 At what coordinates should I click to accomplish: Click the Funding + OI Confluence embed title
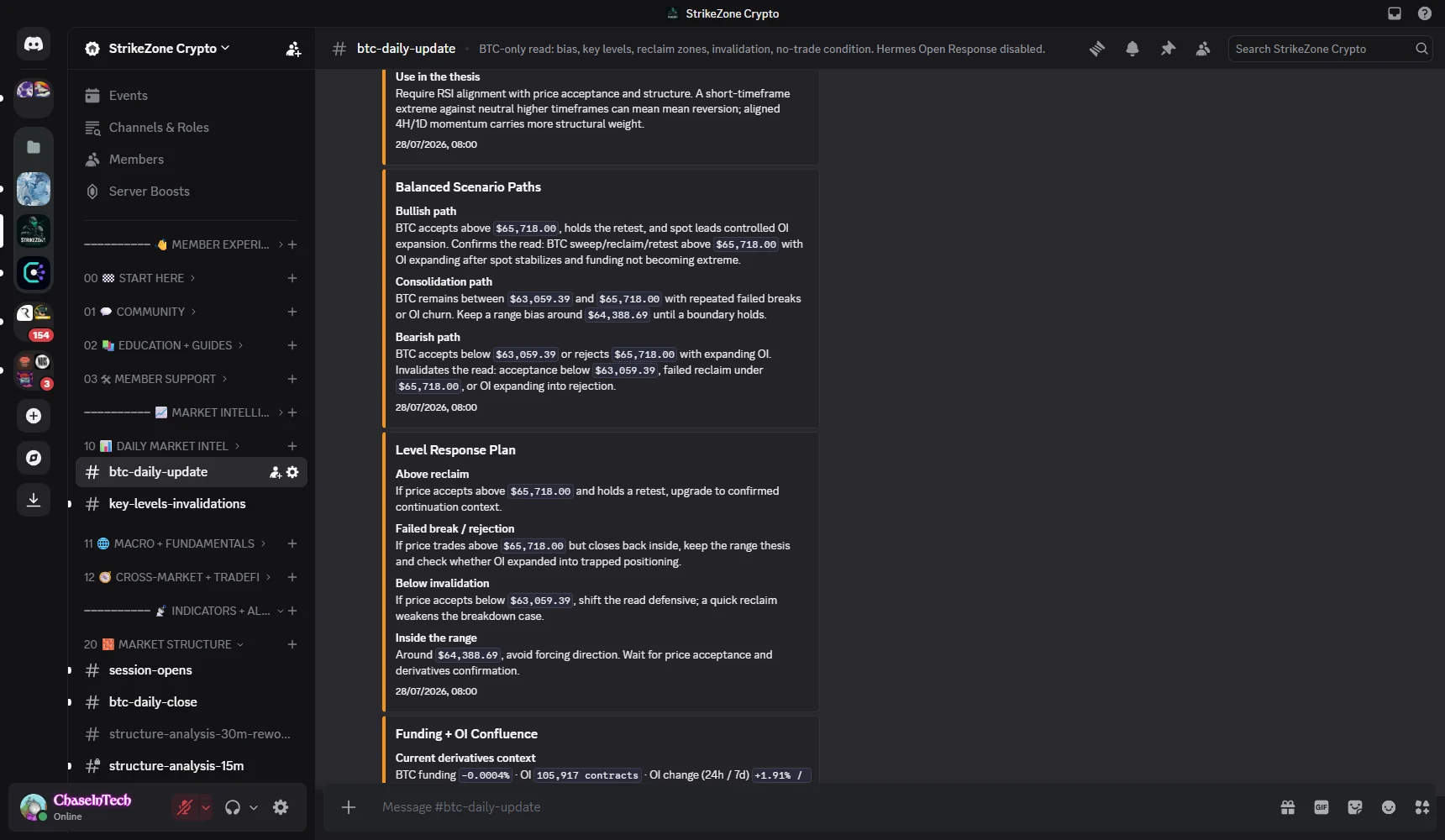(466, 734)
